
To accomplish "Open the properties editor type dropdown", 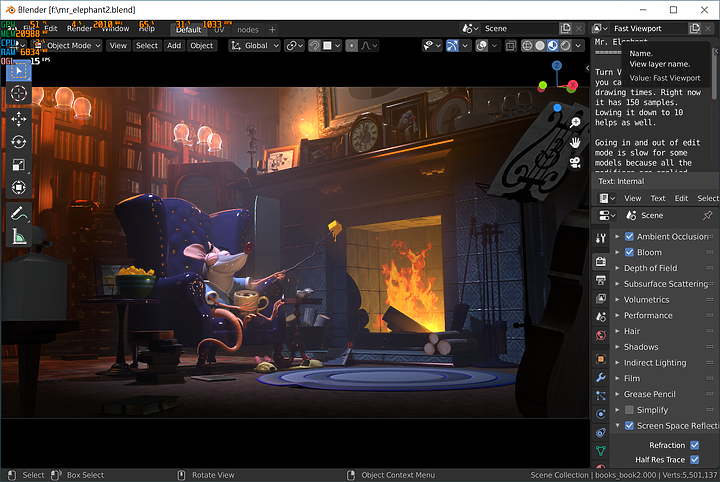I will point(607,215).
